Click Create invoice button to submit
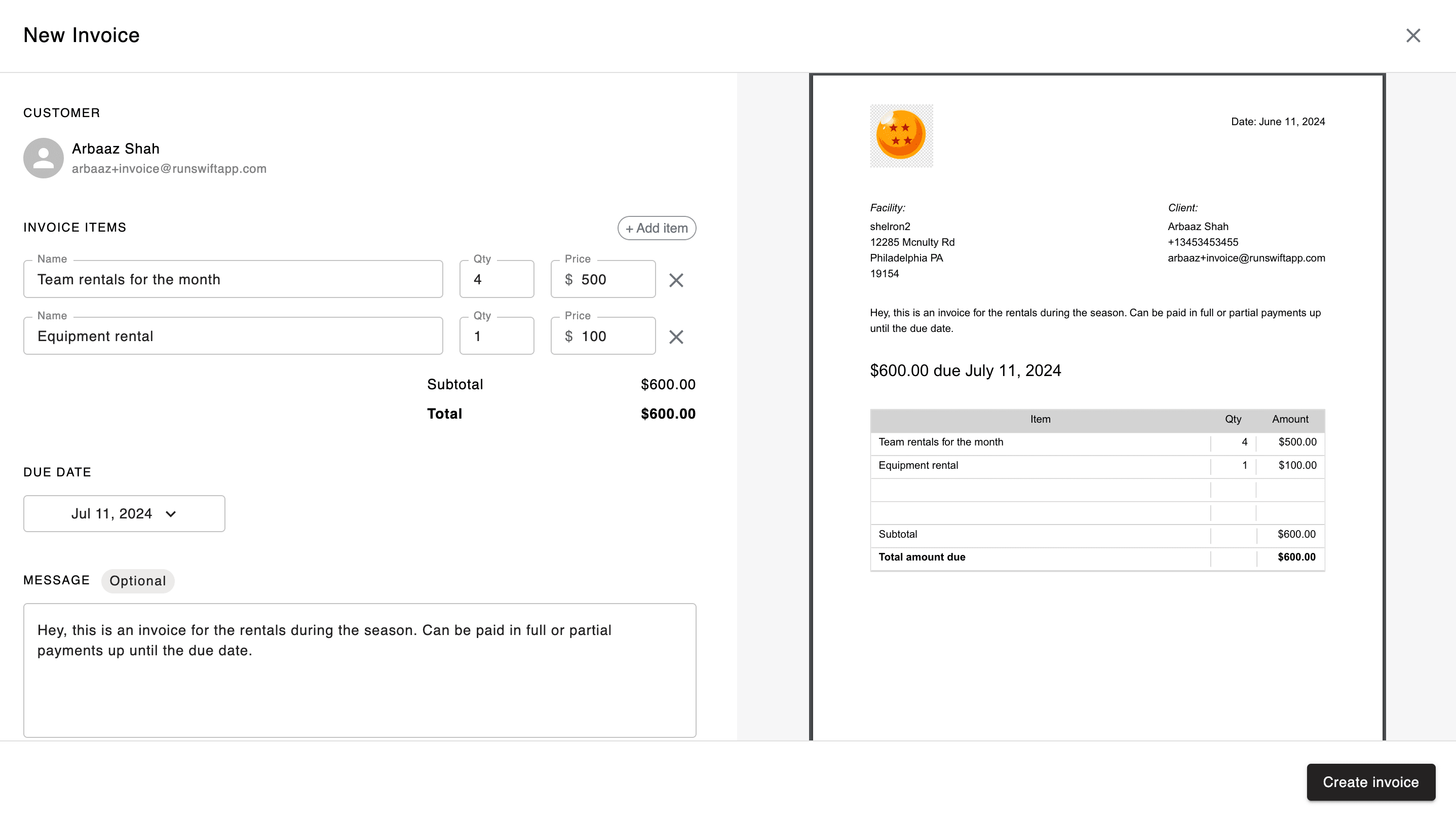This screenshot has width=1456, height=821. pyautogui.click(x=1371, y=782)
